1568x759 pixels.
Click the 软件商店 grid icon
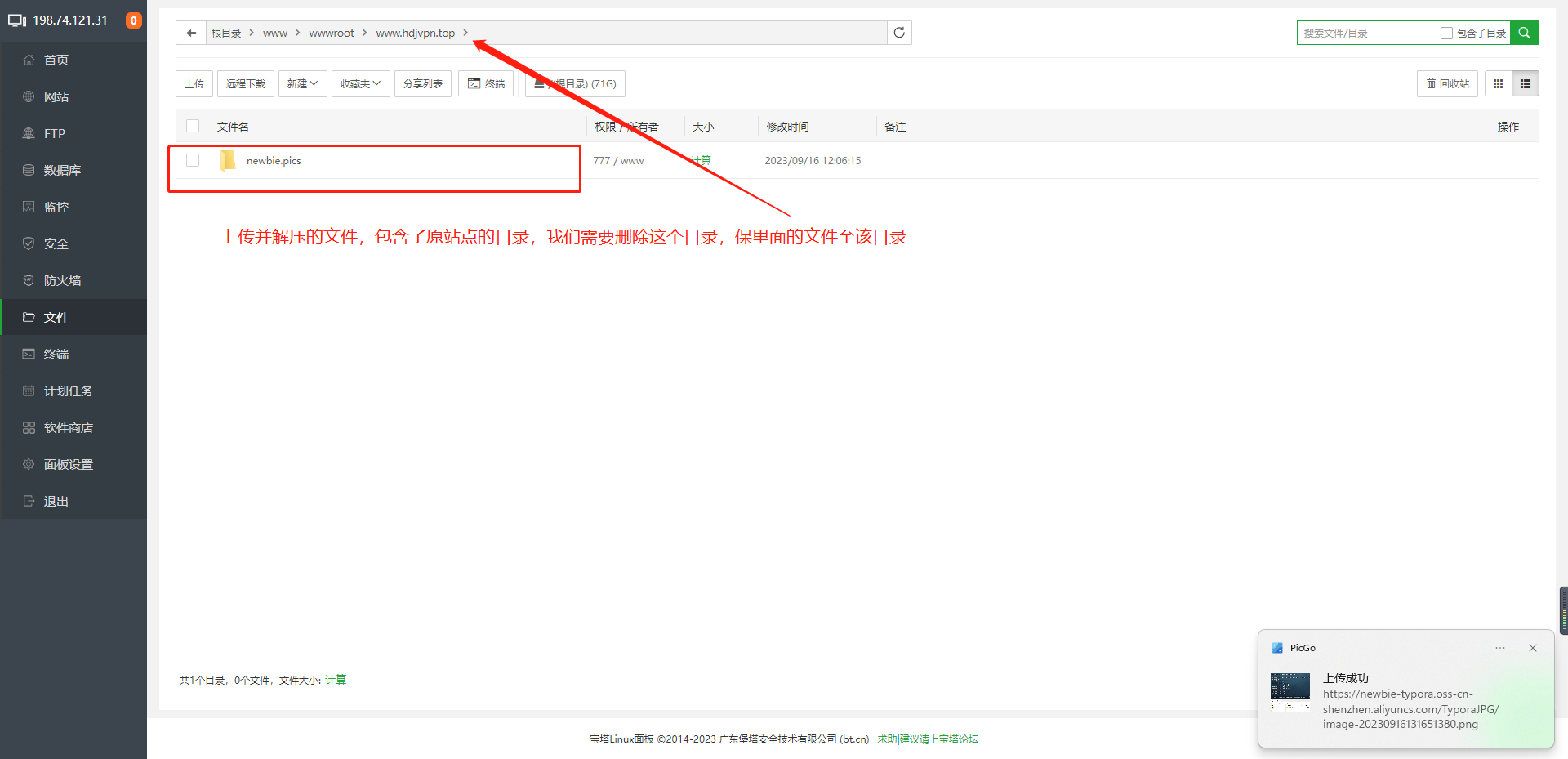[29, 427]
